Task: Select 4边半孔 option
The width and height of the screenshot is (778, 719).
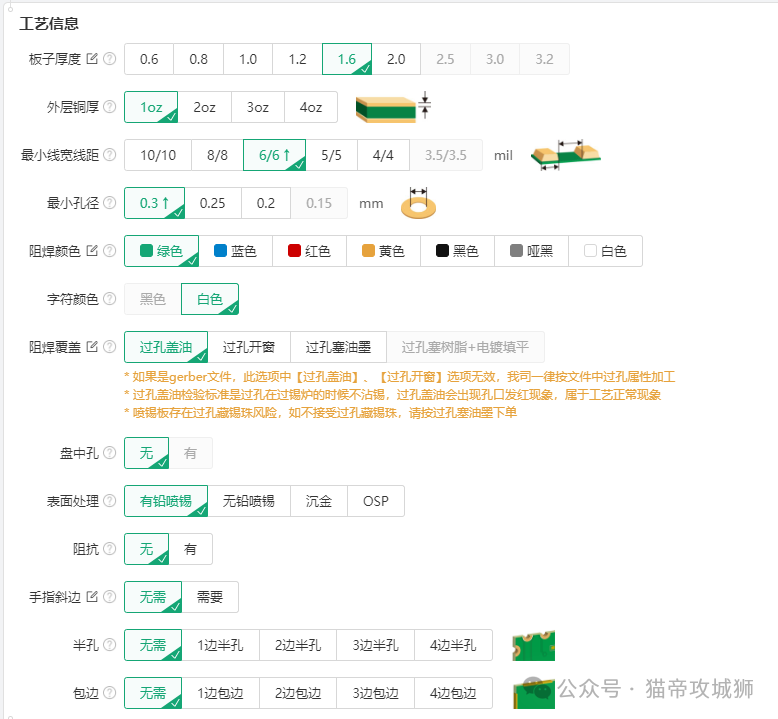Action: [453, 645]
